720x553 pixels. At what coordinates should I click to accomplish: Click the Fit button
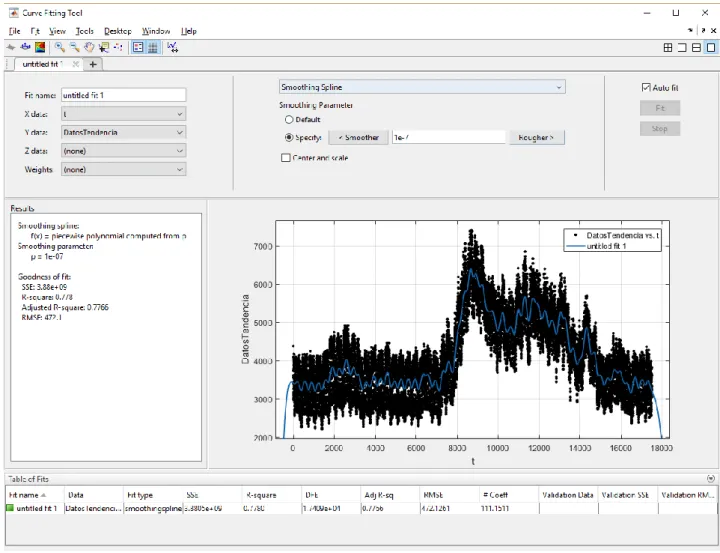coord(660,108)
